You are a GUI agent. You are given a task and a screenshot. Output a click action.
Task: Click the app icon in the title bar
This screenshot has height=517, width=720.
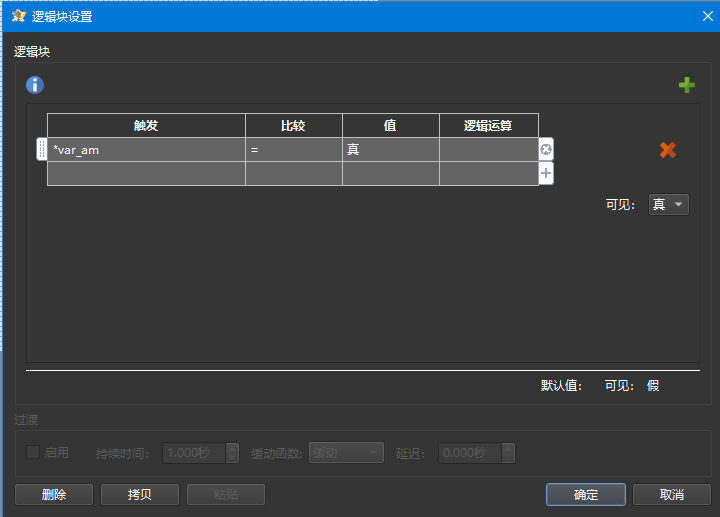(17, 15)
